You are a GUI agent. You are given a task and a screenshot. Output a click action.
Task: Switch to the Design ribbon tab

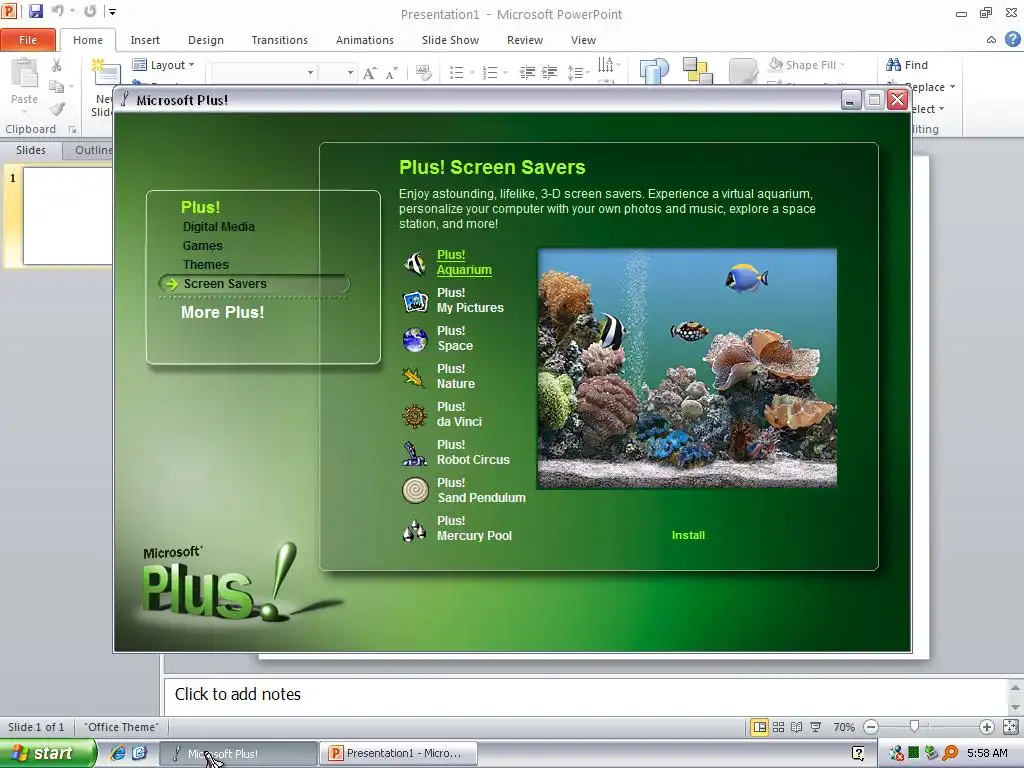pos(206,40)
